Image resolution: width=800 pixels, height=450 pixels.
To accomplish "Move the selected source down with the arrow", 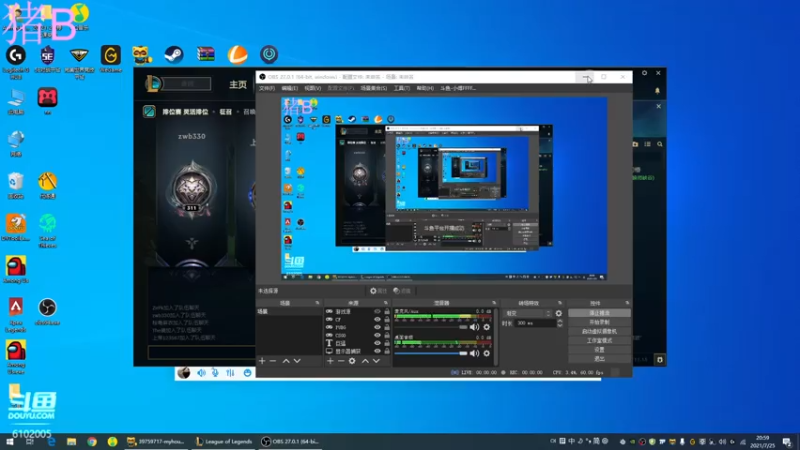I will 376,361.
